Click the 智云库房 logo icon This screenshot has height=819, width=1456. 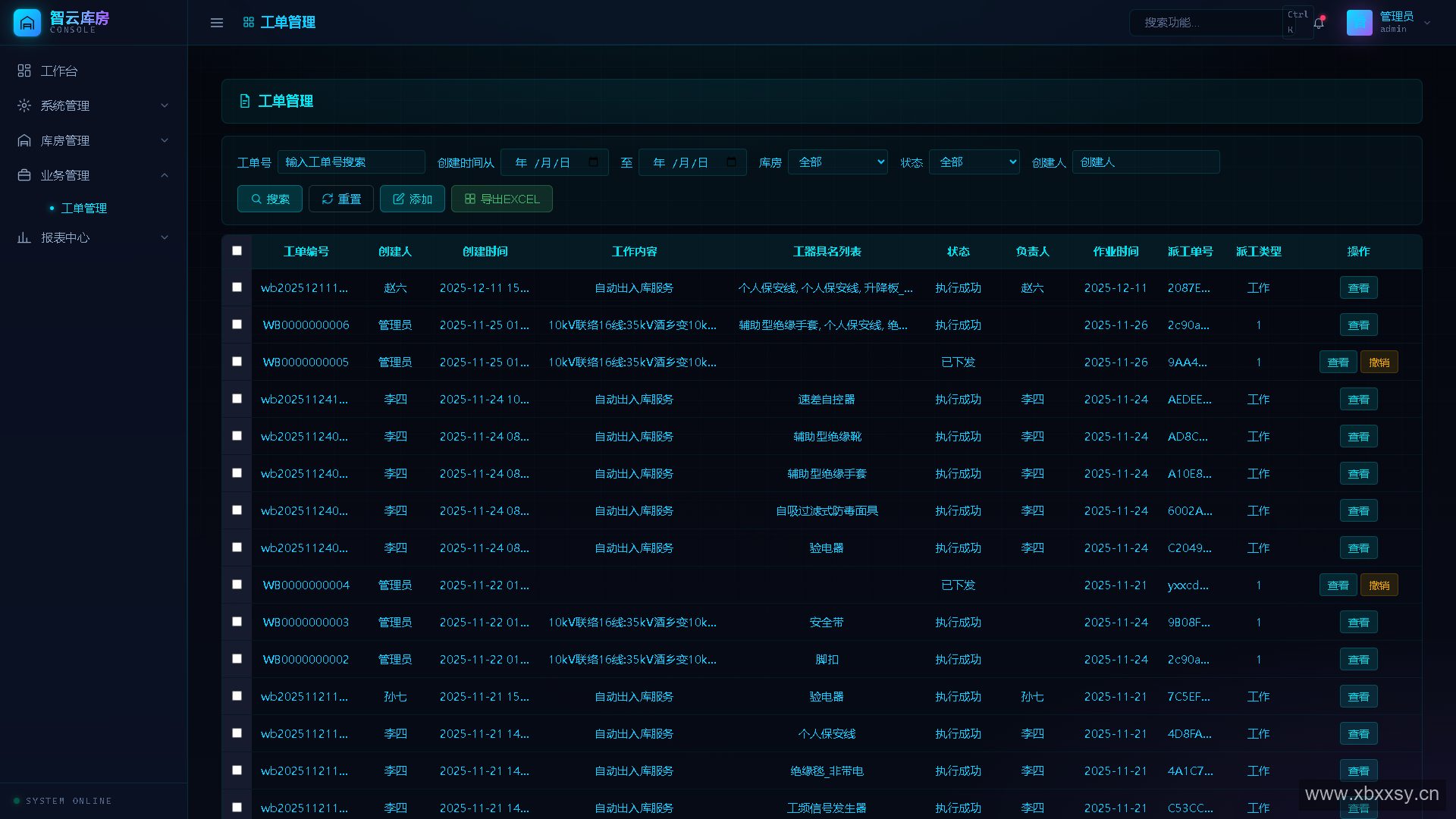(27, 23)
